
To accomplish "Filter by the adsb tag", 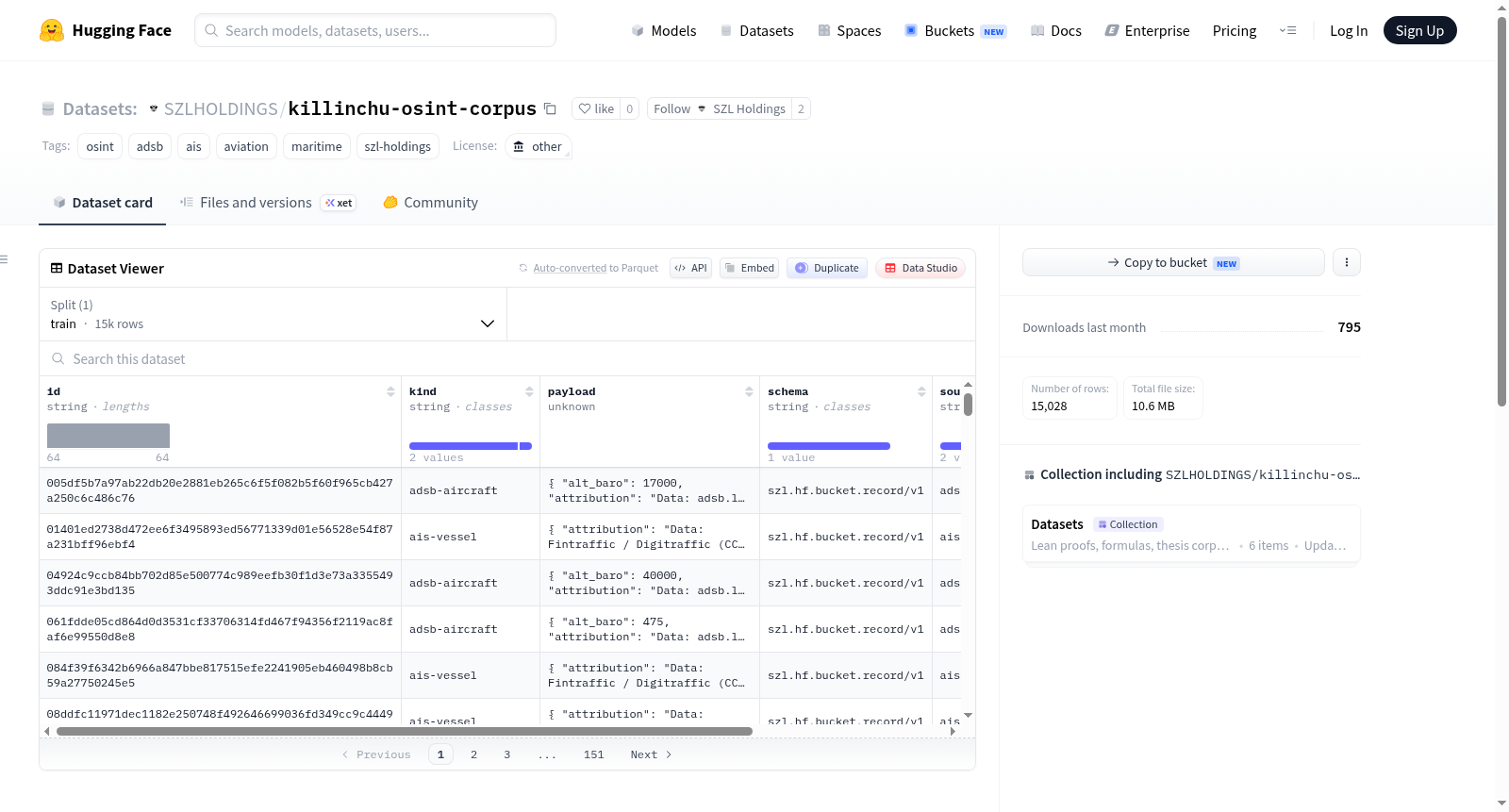I will coord(150,146).
